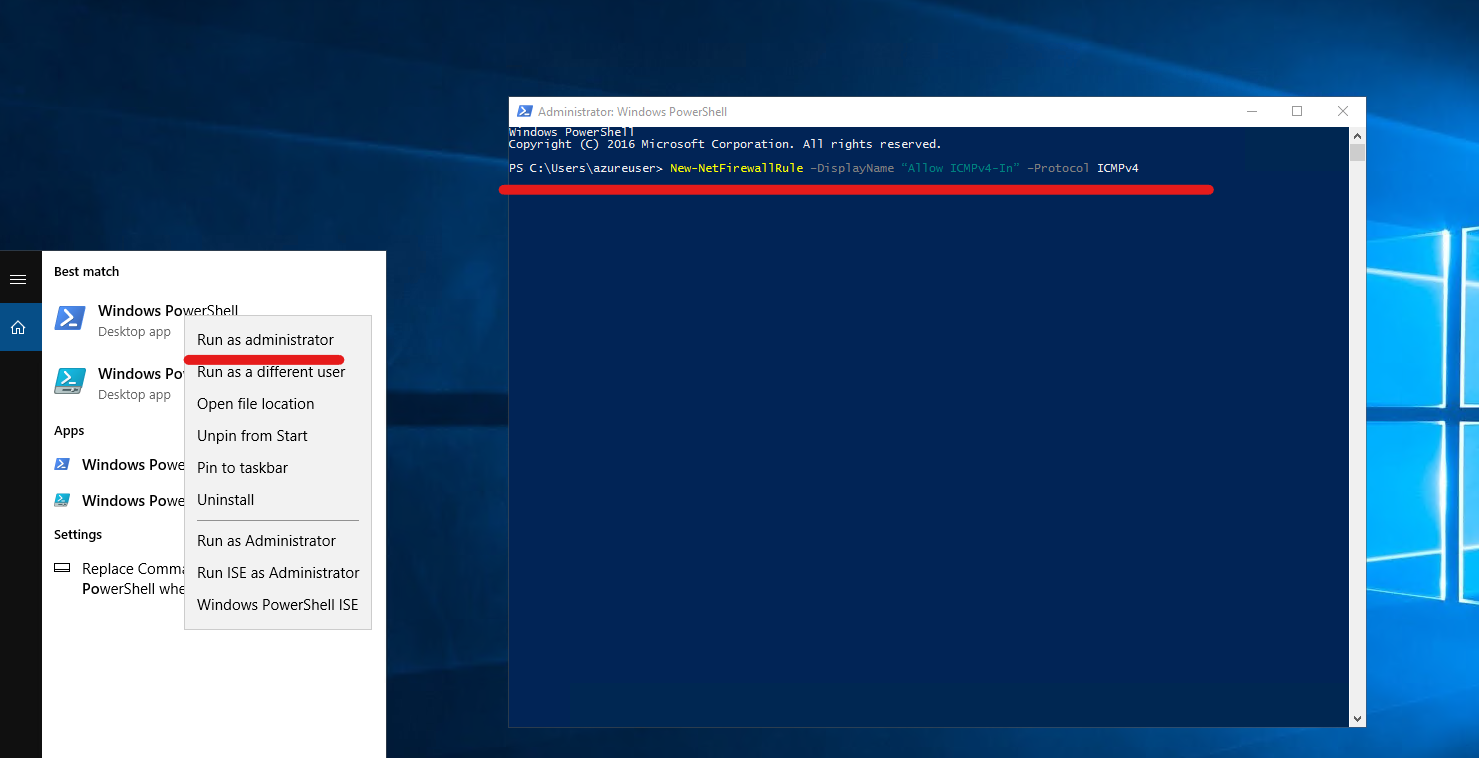
Task: Click the highlighted Best match PowerShell icon
Action: tap(70, 318)
